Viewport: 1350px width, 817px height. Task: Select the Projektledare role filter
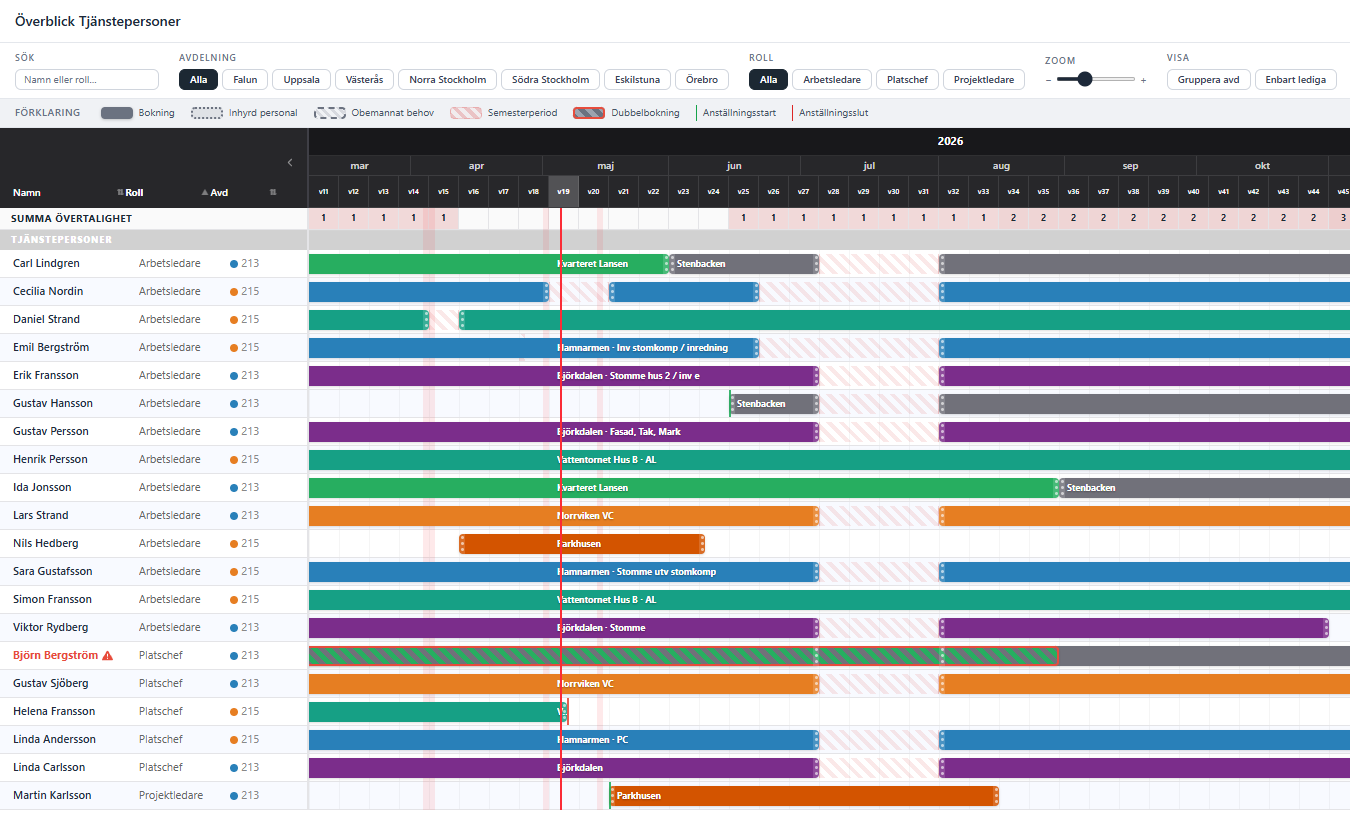click(984, 80)
